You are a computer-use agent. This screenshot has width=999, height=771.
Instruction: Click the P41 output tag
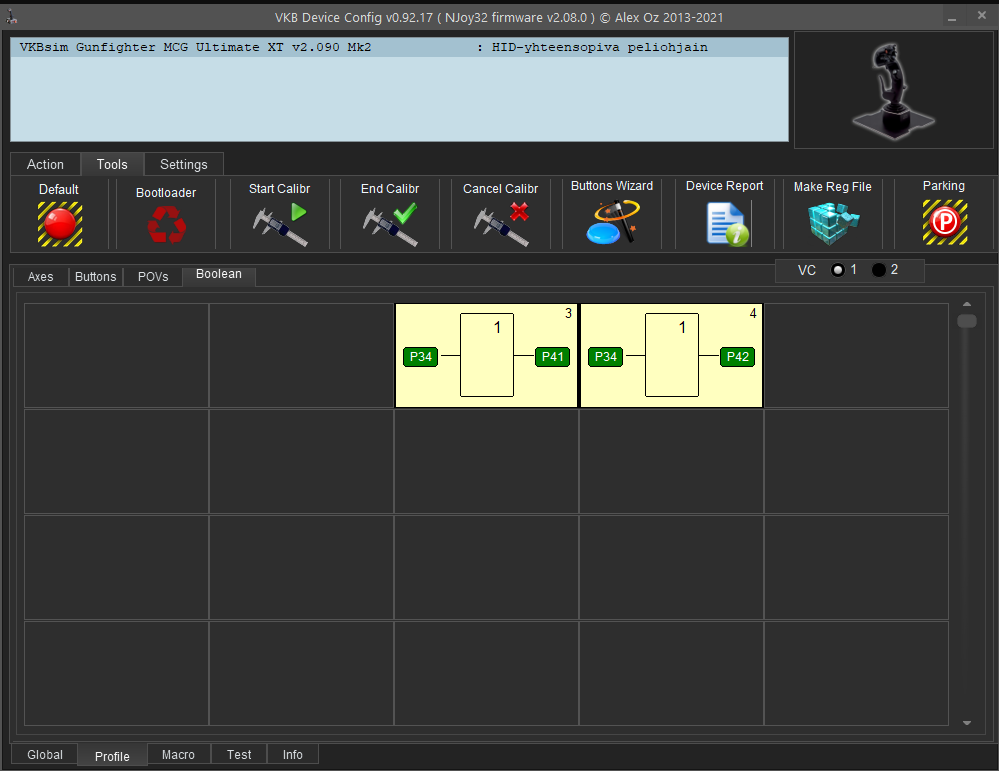[x=552, y=357]
